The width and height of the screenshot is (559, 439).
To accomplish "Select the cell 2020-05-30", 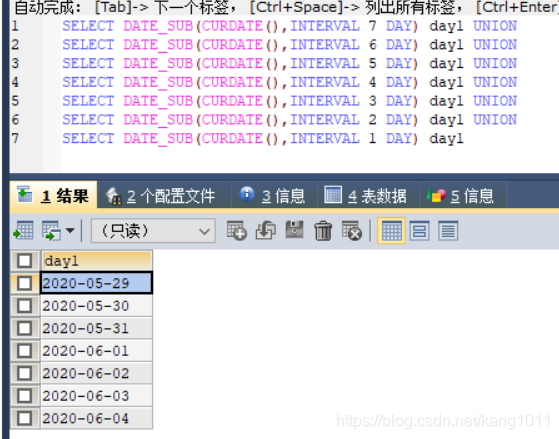I will (x=97, y=306).
